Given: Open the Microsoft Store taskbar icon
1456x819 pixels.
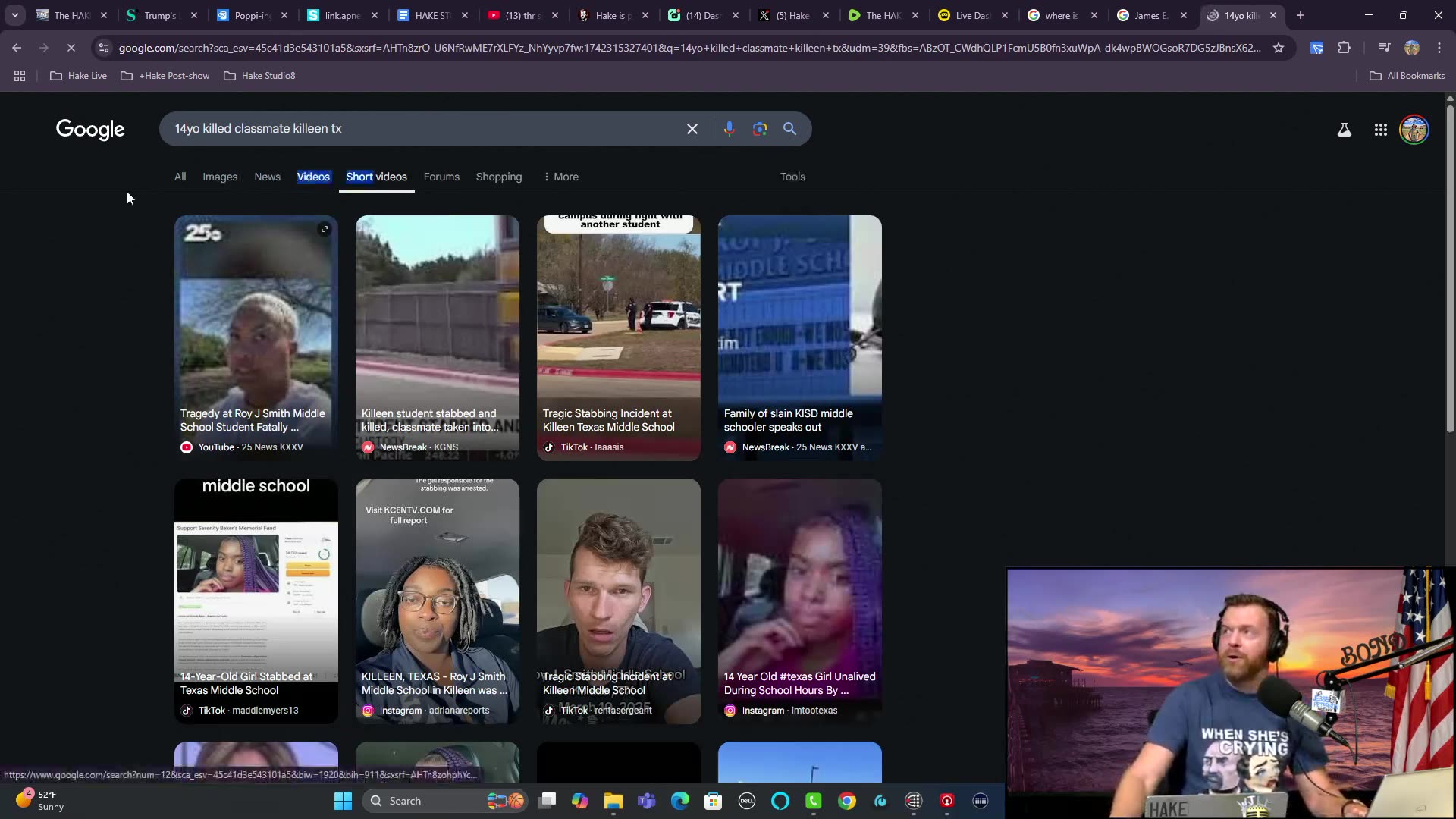Looking at the screenshot, I should coord(713,801).
